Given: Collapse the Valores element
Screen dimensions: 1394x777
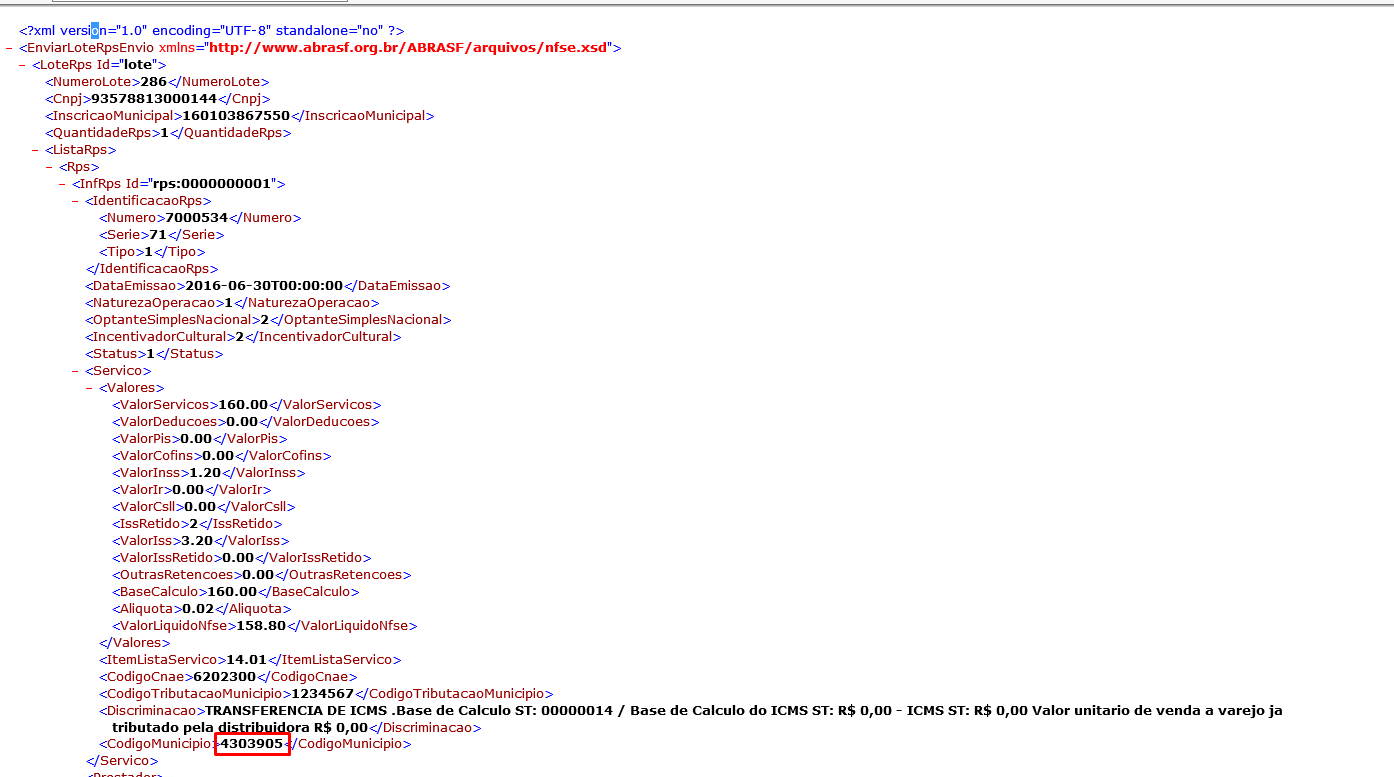Looking at the screenshot, I should point(89,388).
